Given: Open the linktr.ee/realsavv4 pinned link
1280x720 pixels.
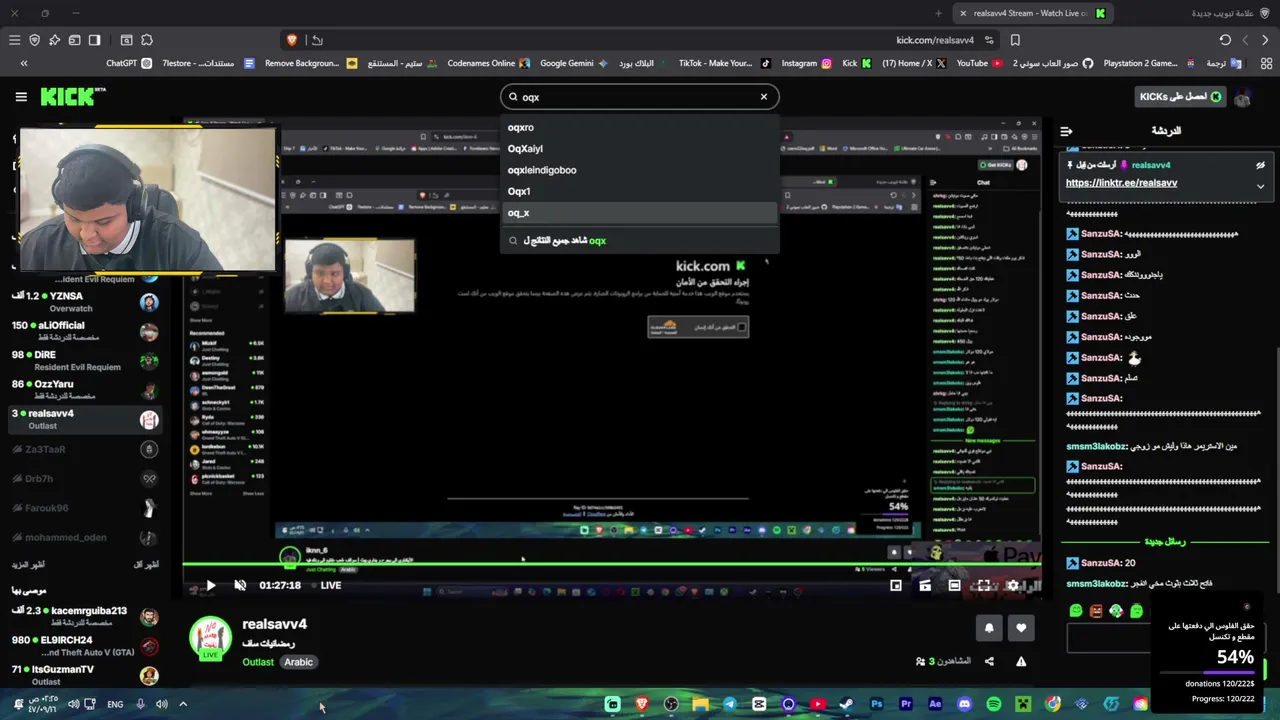Looking at the screenshot, I should [x=1121, y=183].
